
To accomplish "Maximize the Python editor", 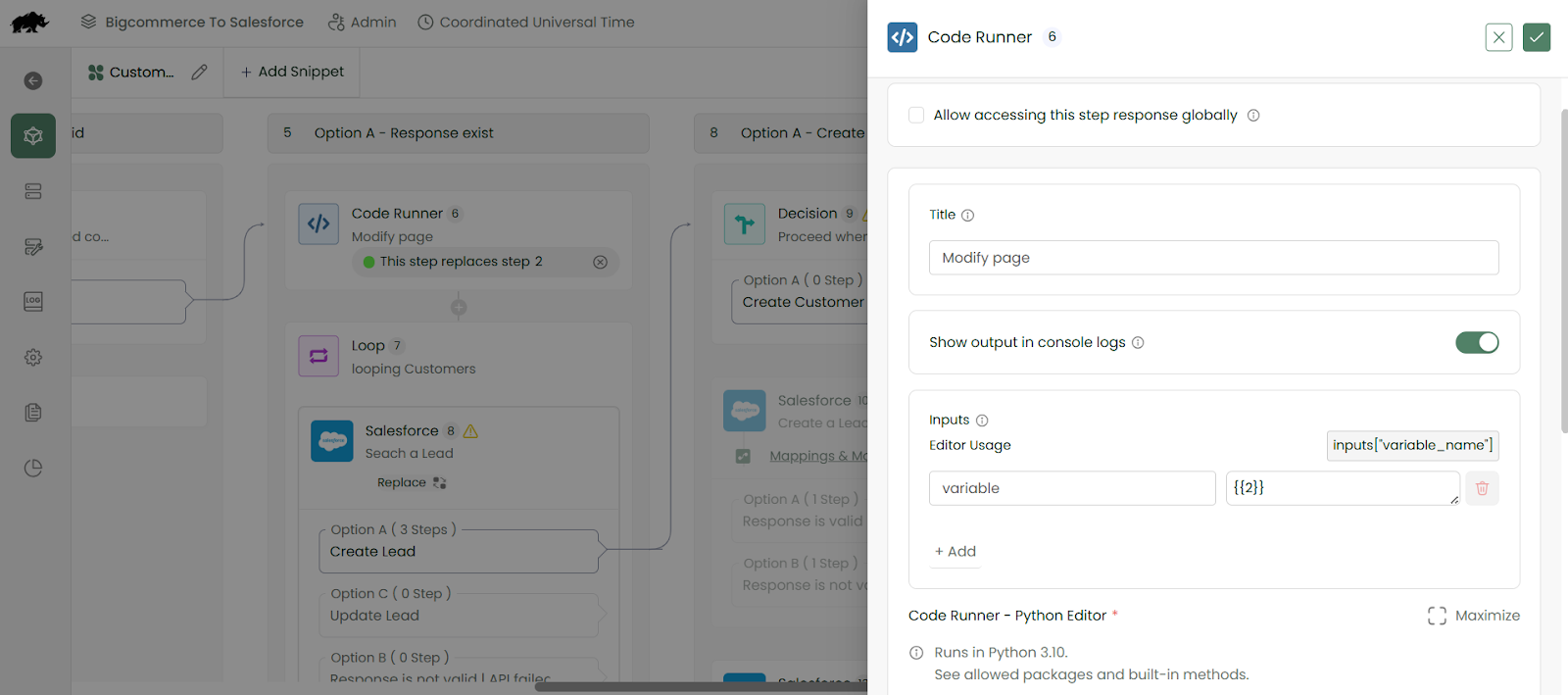I will click(1474, 616).
